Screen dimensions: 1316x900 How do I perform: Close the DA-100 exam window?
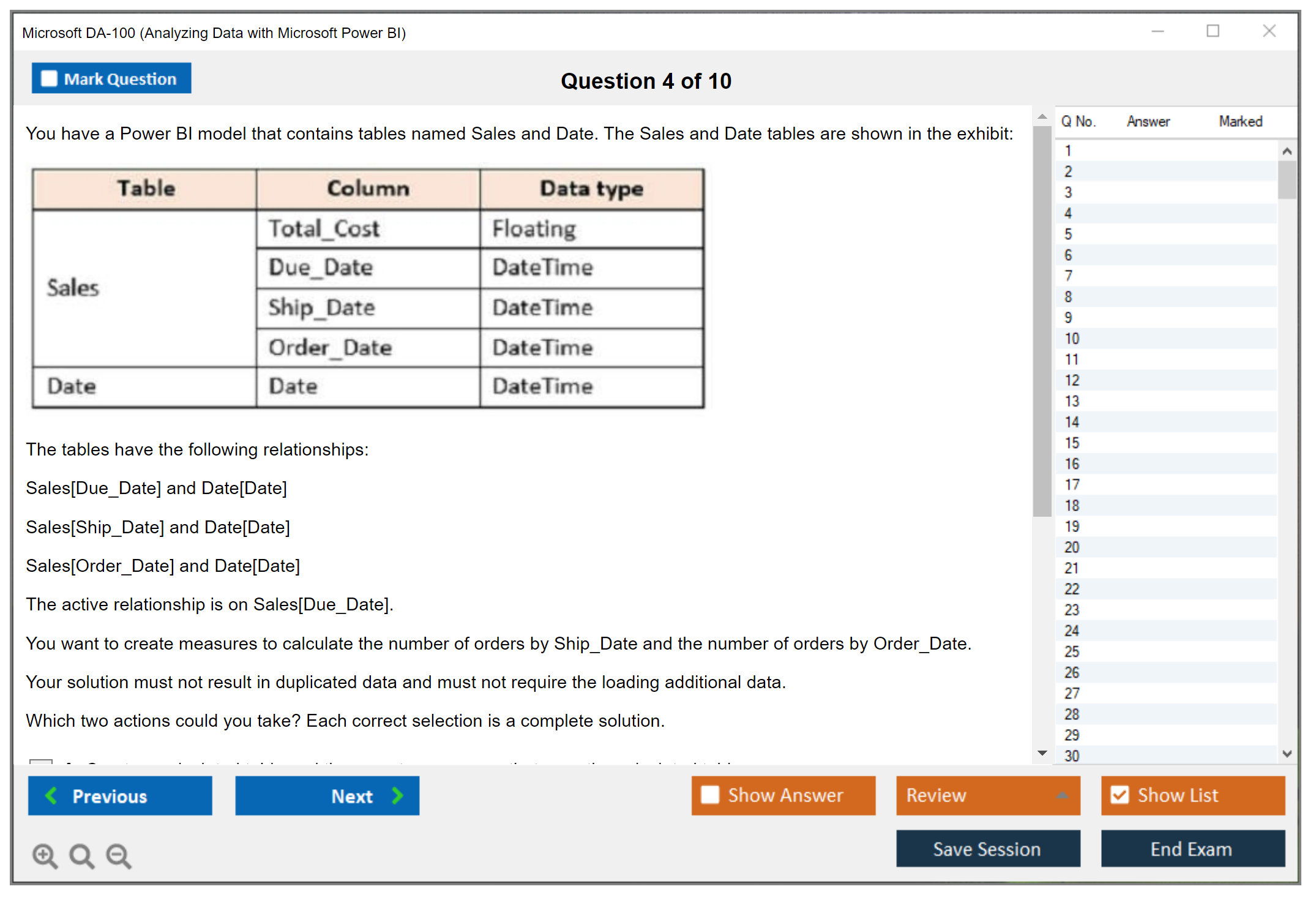pyautogui.click(x=1269, y=31)
